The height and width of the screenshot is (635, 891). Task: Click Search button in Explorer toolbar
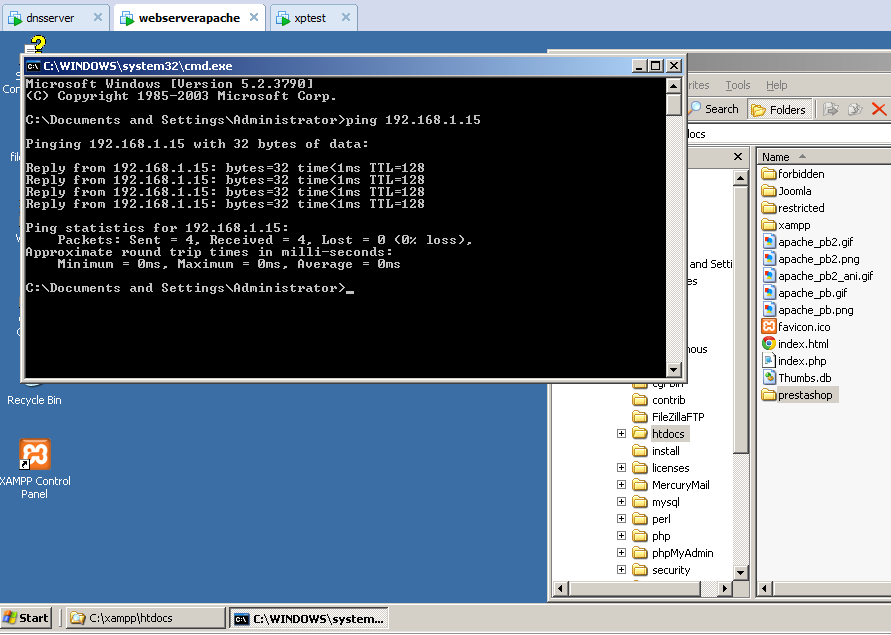pyautogui.click(x=714, y=109)
